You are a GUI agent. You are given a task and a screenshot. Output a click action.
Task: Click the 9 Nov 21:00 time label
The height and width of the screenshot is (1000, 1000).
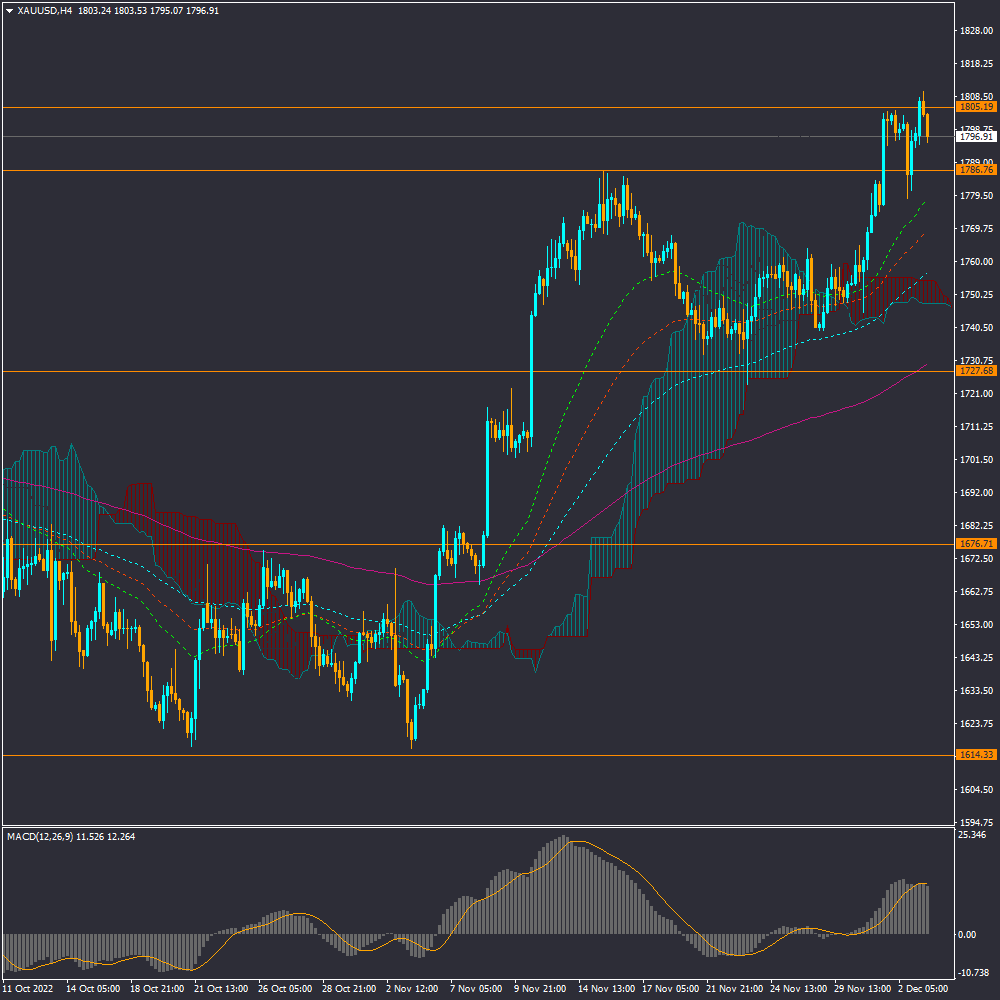538,988
